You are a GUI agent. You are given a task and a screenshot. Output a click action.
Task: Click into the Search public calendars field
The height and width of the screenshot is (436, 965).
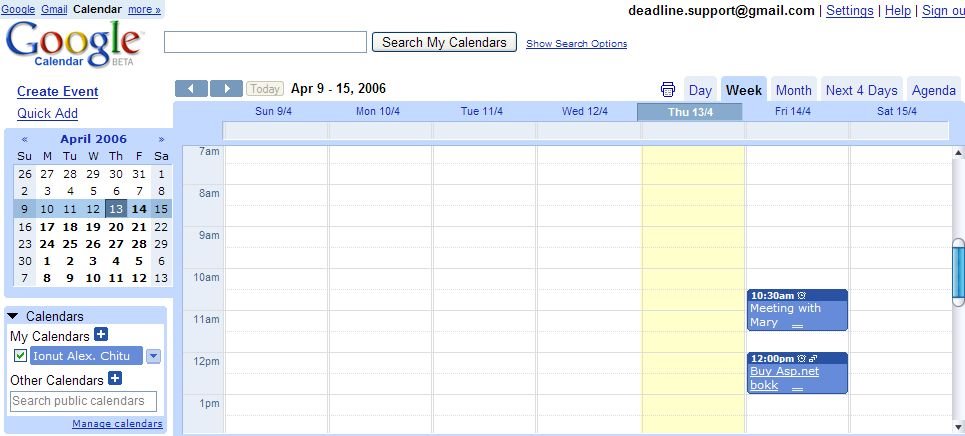pyautogui.click(x=83, y=401)
